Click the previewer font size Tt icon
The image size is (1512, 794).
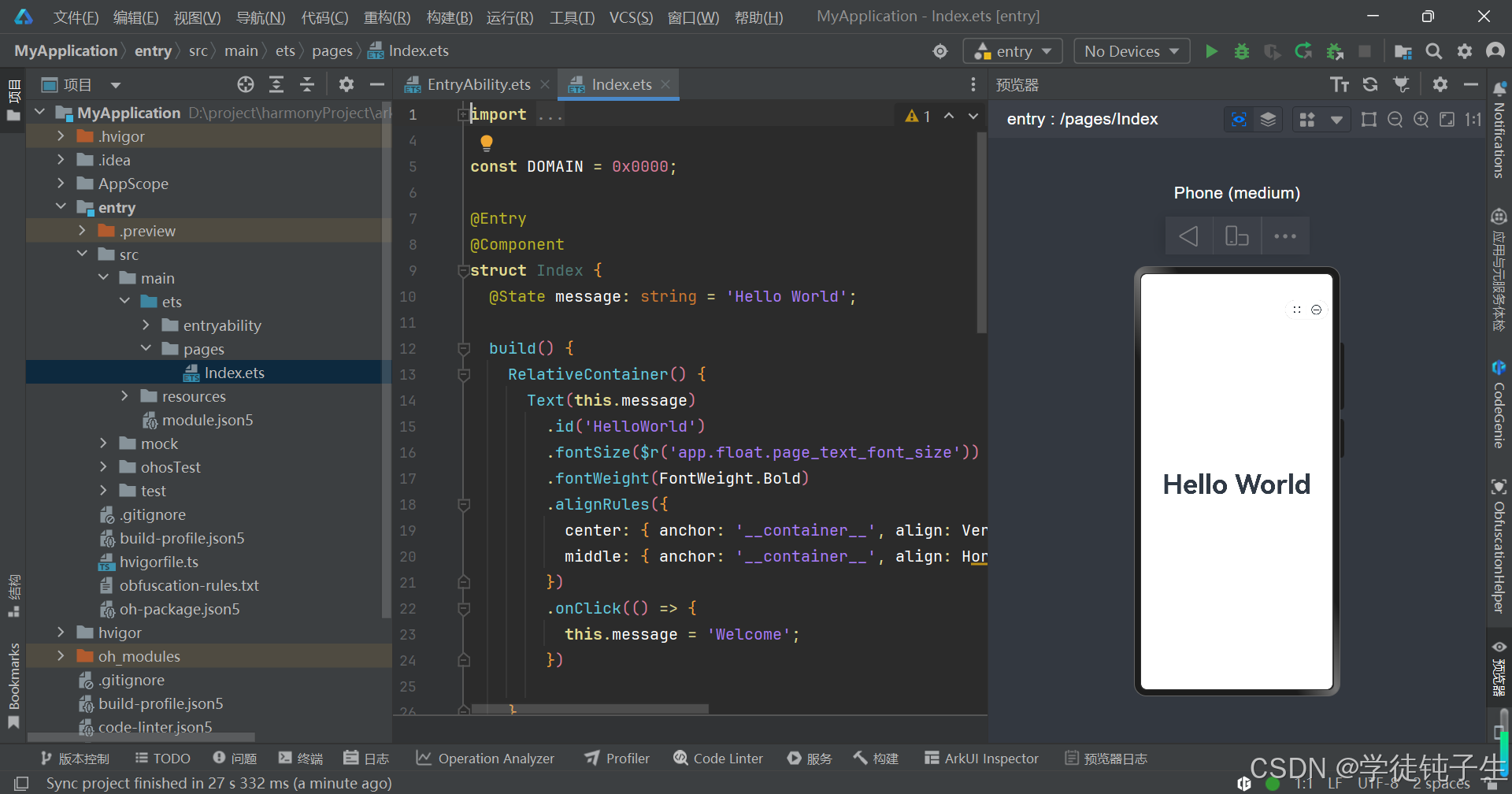[1340, 84]
